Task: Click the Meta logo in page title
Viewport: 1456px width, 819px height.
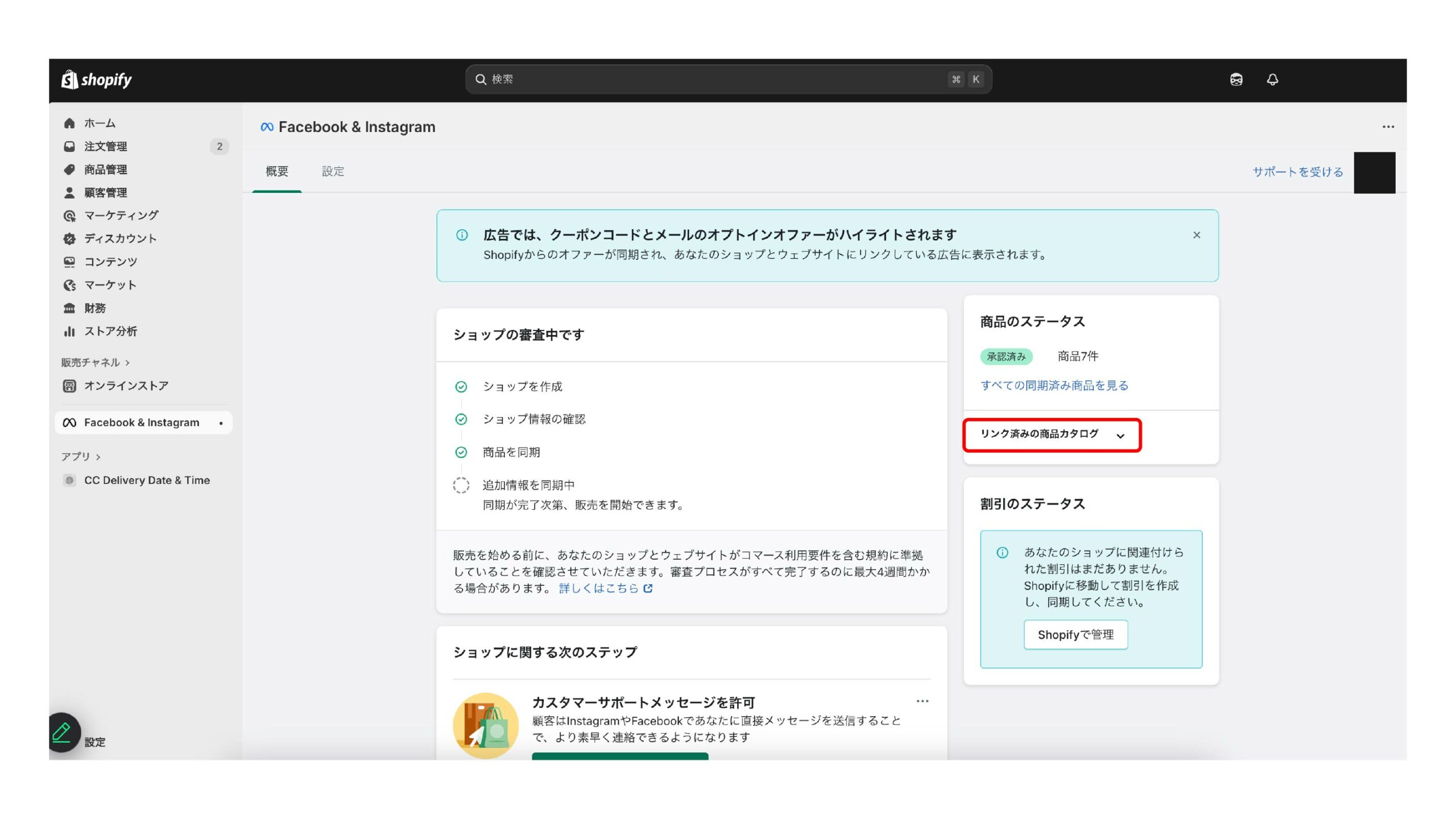Action: (x=267, y=127)
